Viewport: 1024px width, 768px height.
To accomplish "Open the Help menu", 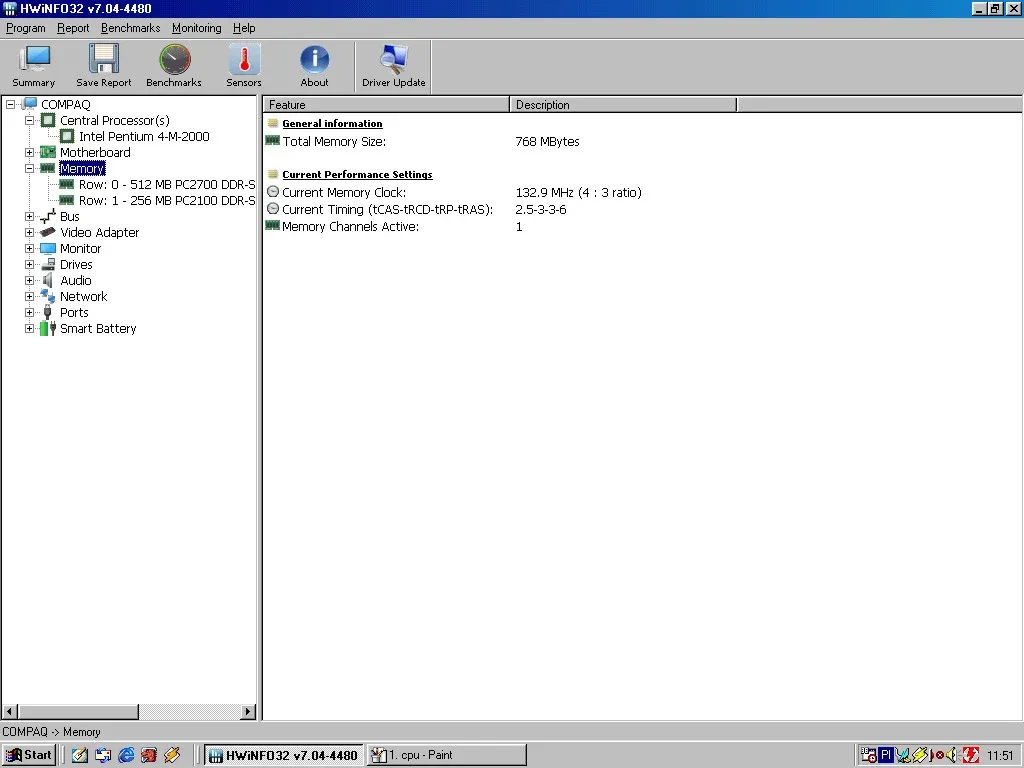I will tap(244, 28).
